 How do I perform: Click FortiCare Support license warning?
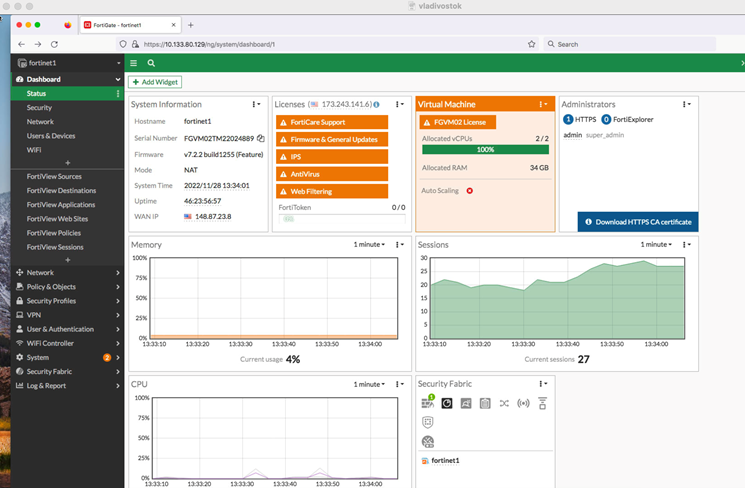pos(332,122)
